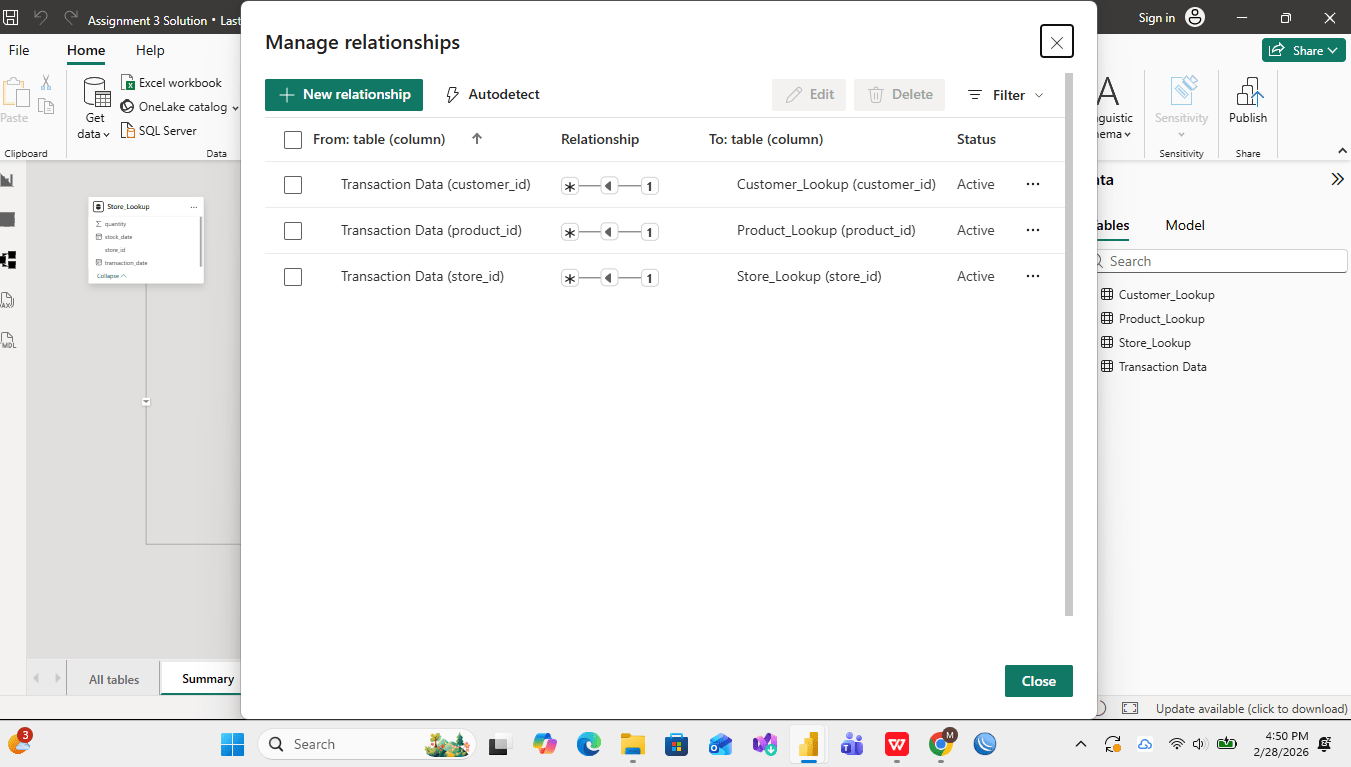Open the Help ribbon tab
Image resolution: width=1351 pixels, height=767 pixels.
click(x=150, y=50)
